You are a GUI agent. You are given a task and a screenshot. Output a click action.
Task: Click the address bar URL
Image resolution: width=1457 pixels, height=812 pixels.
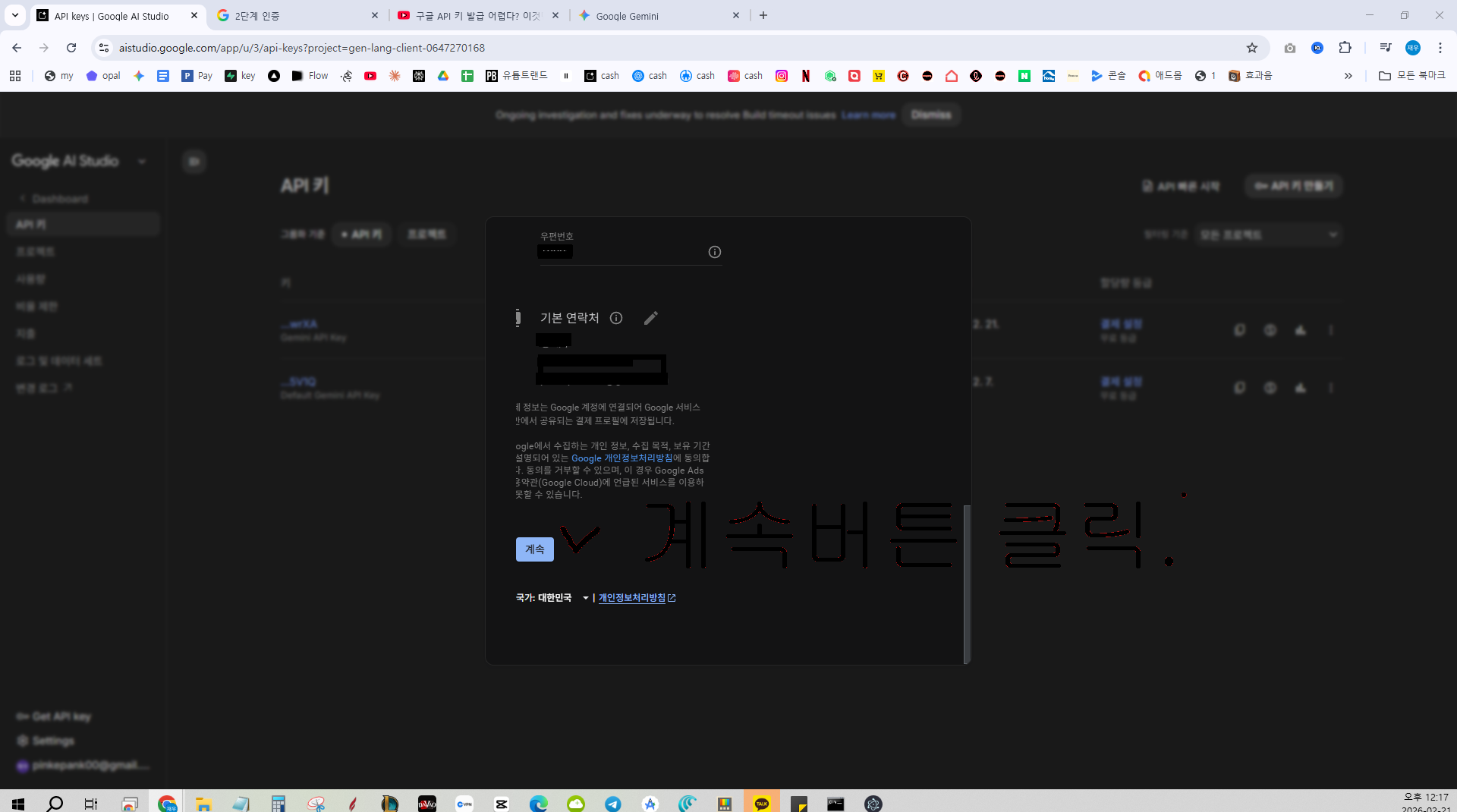302,48
